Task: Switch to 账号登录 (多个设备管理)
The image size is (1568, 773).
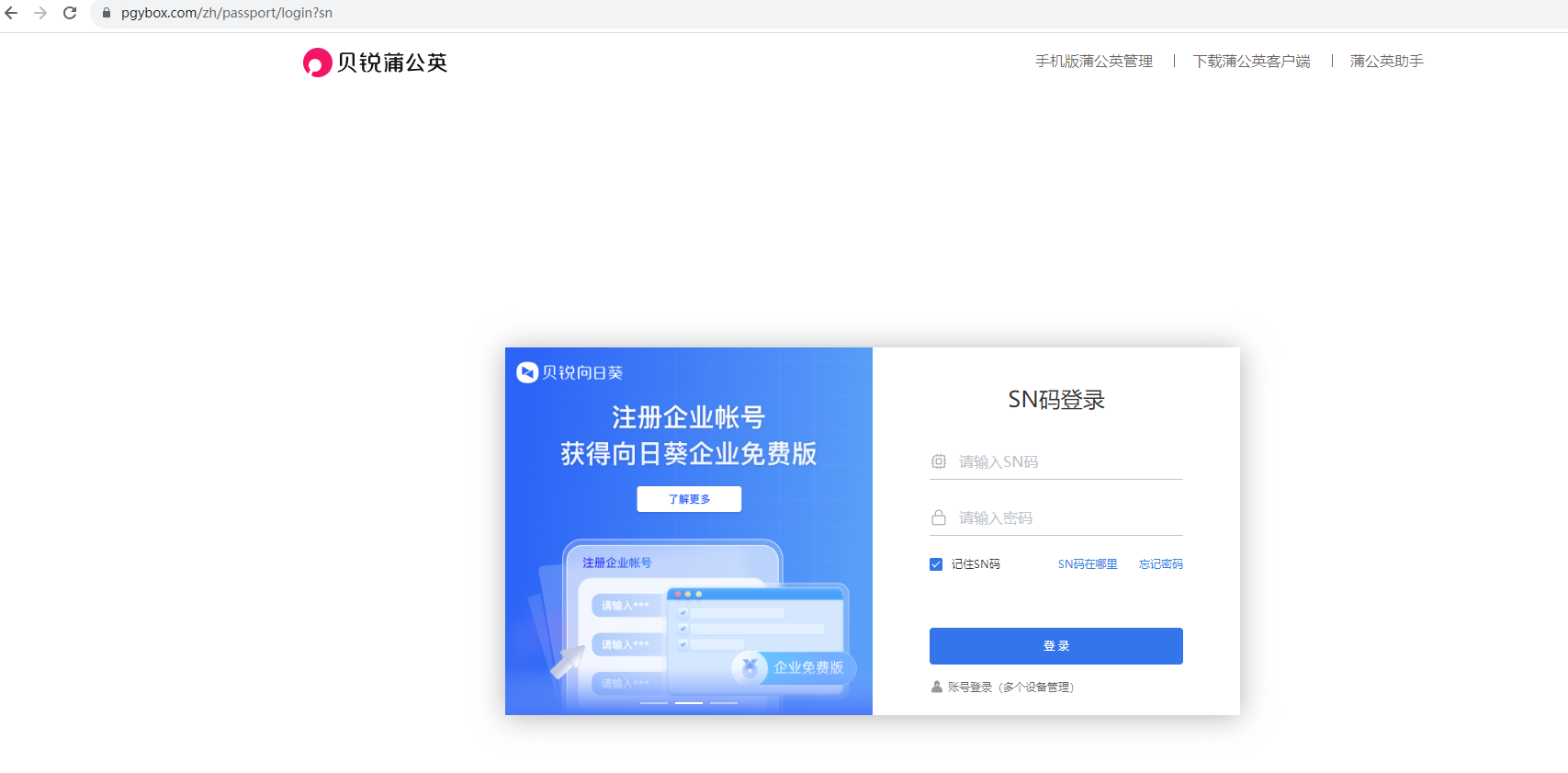Action: (1010, 688)
